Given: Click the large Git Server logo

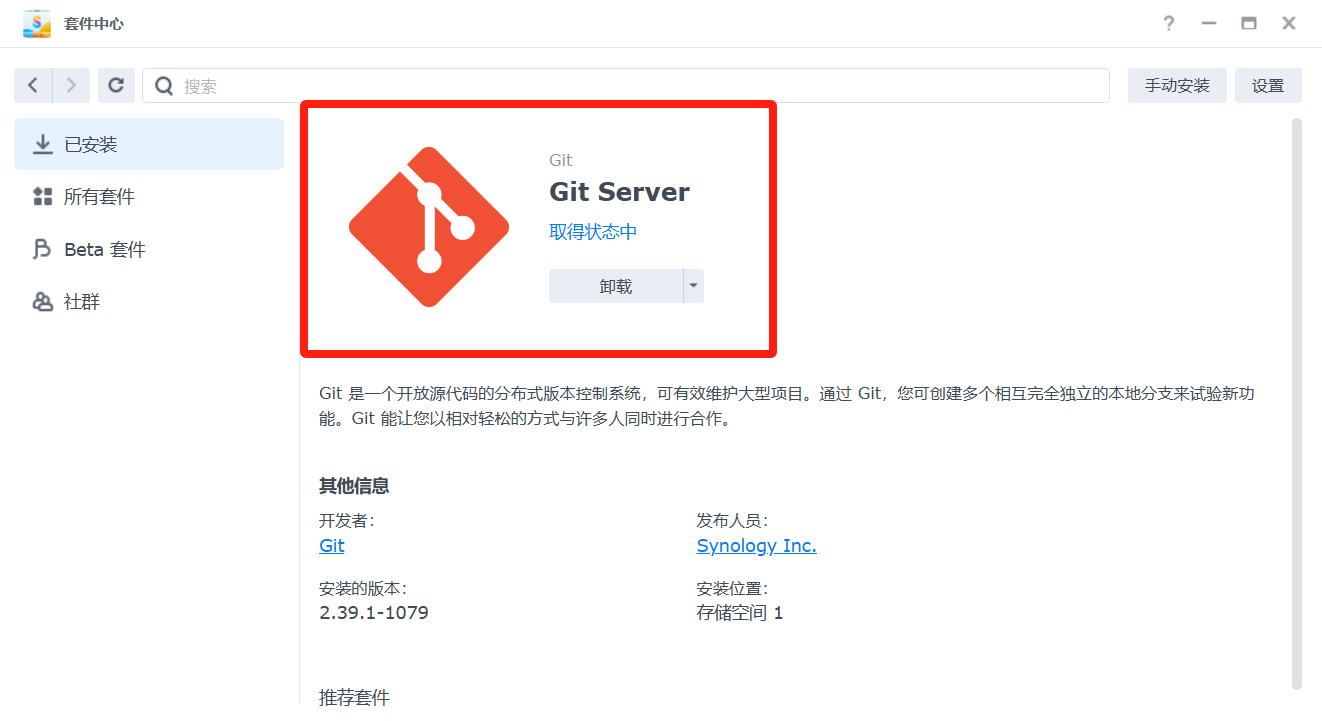Looking at the screenshot, I should coord(428,227).
